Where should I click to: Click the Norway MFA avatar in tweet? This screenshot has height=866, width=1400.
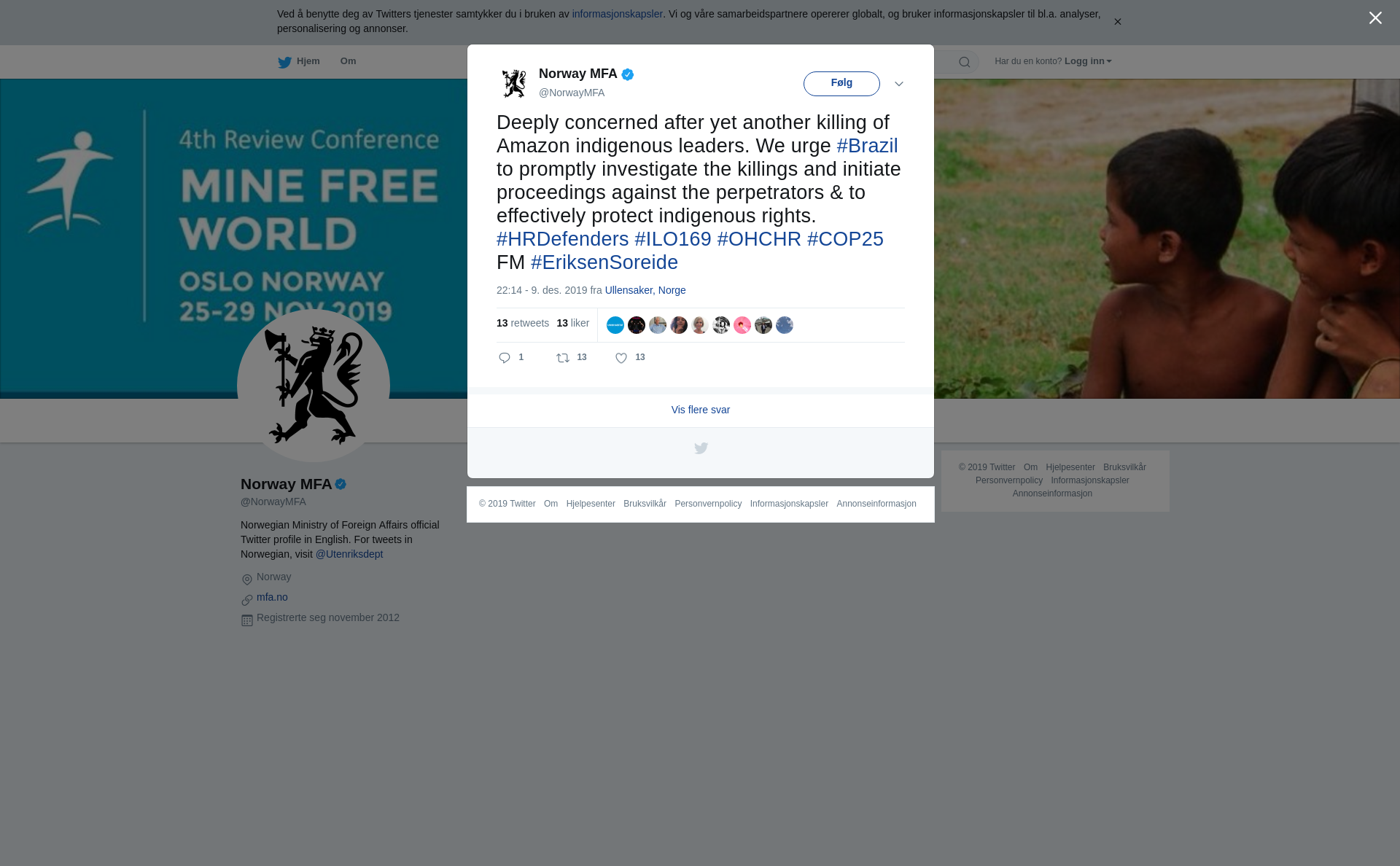point(514,83)
